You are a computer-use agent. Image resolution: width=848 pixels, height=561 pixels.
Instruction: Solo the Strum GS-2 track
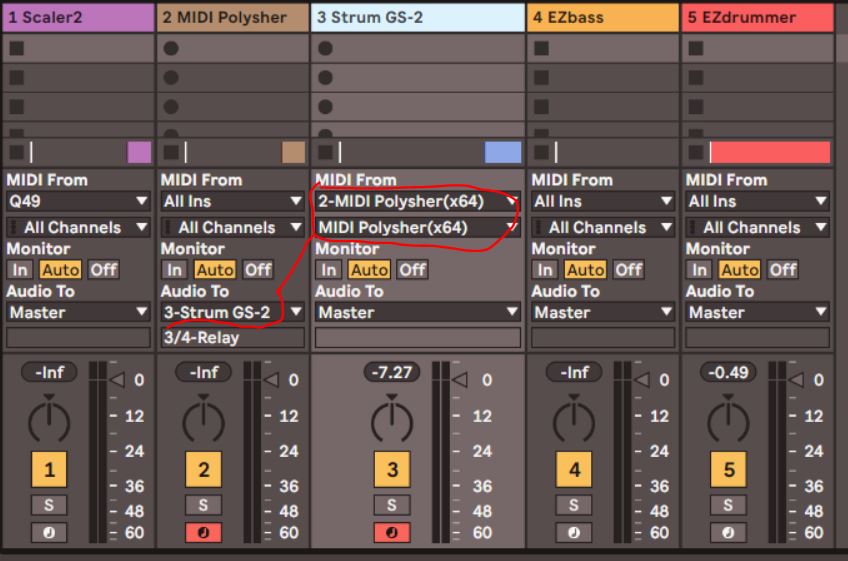[x=392, y=505]
